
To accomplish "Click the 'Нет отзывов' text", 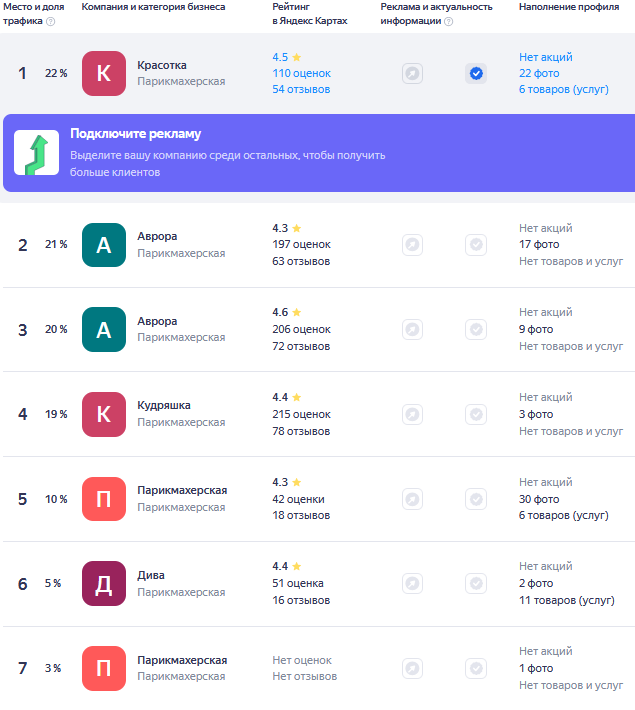I will coord(305,676).
